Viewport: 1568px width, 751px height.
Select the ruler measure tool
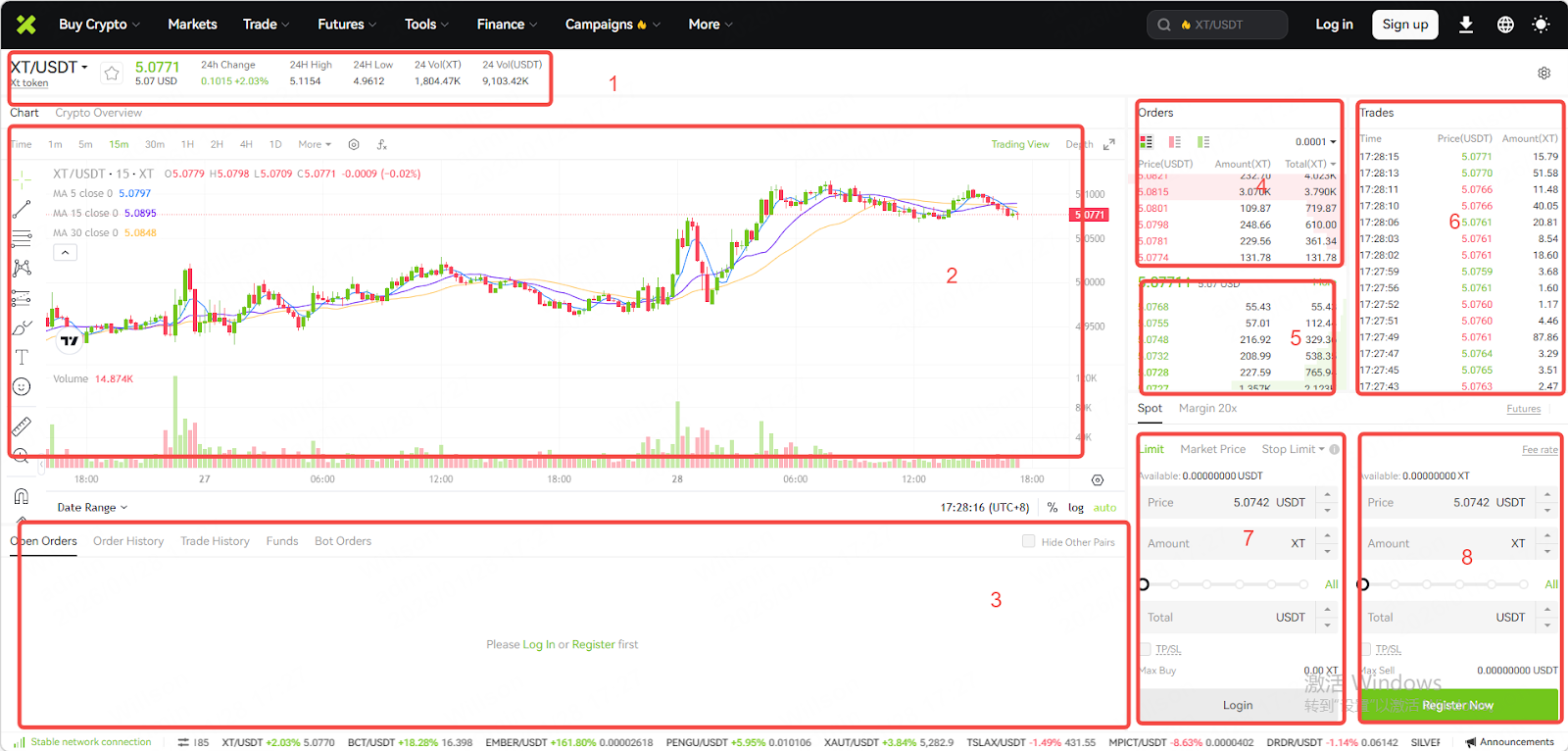pos(22,426)
